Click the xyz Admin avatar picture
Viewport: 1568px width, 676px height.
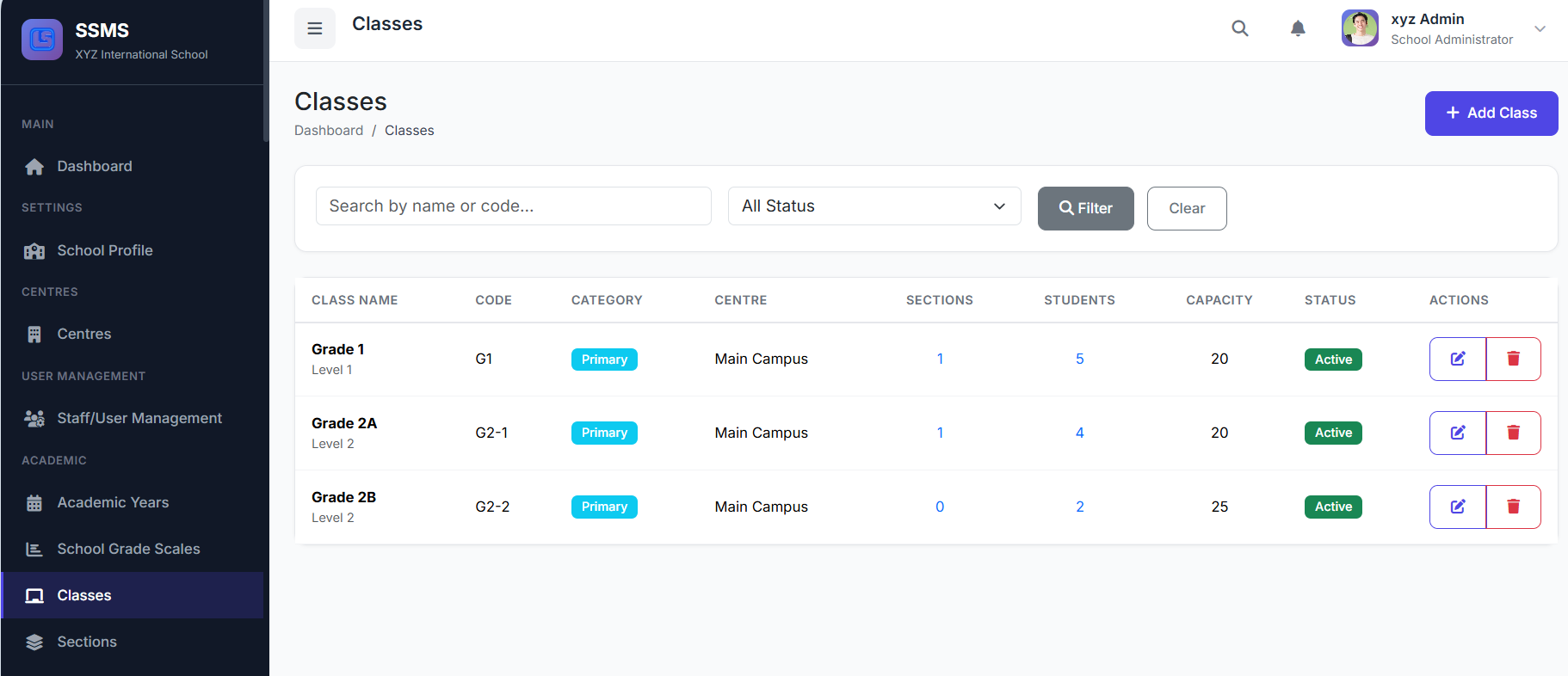[1360, 28]
